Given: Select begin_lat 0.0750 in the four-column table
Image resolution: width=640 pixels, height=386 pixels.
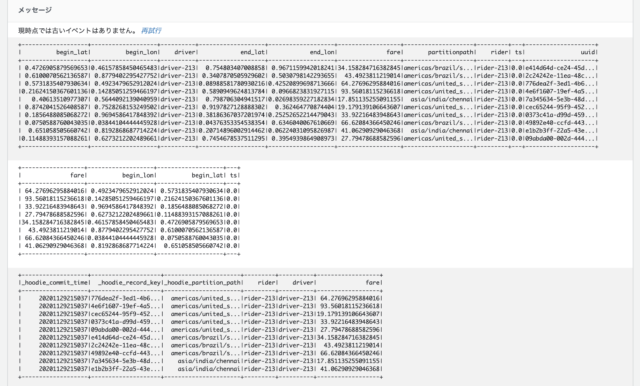Looking at the screenshot, I should (192, 238).
